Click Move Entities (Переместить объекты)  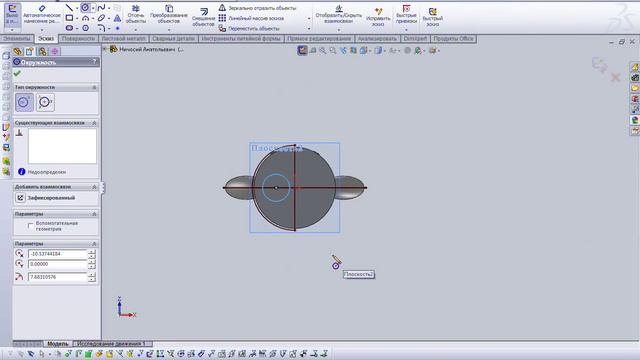(249, 29)
